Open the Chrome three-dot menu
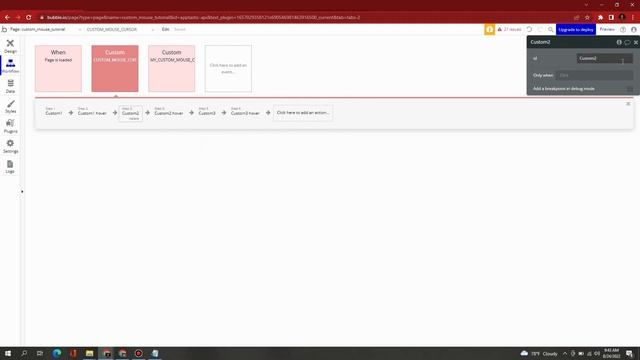Viewport: 640px width, 360px height. point(633,17)
